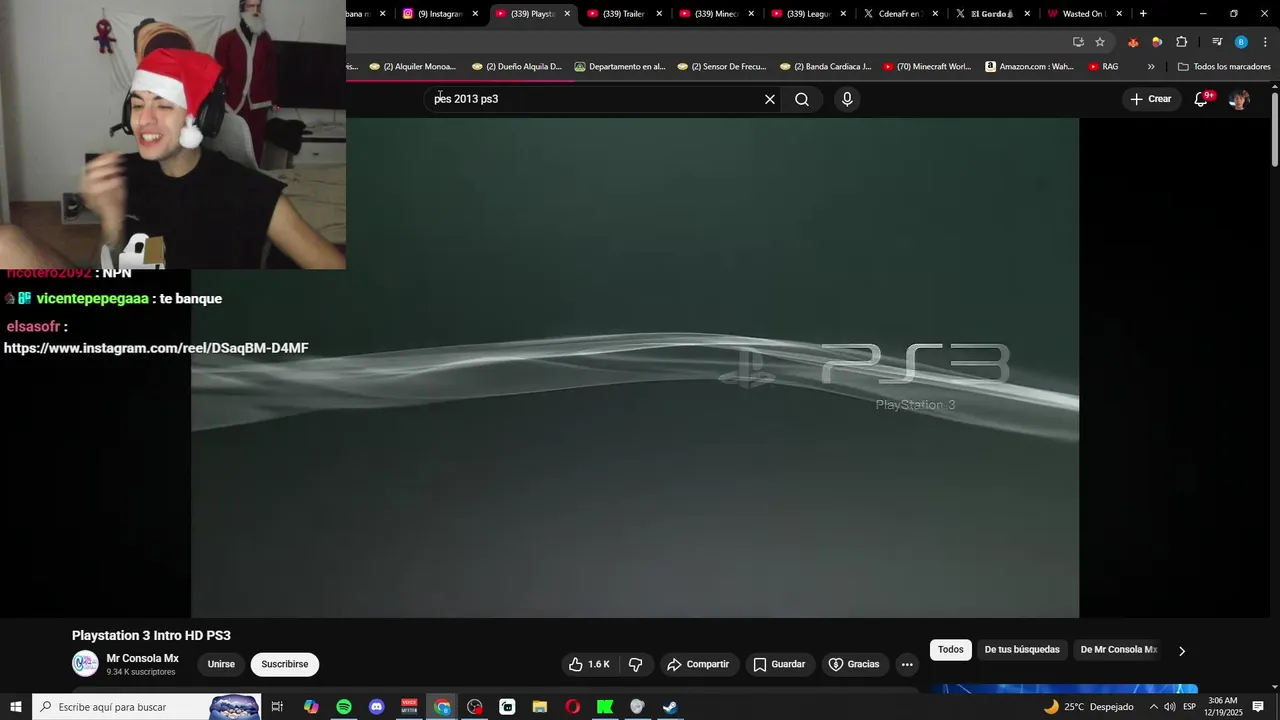Activate voice search microphone icon
Image resolution: width=1280 pixels, height=720 pixels.
[847, 99]
